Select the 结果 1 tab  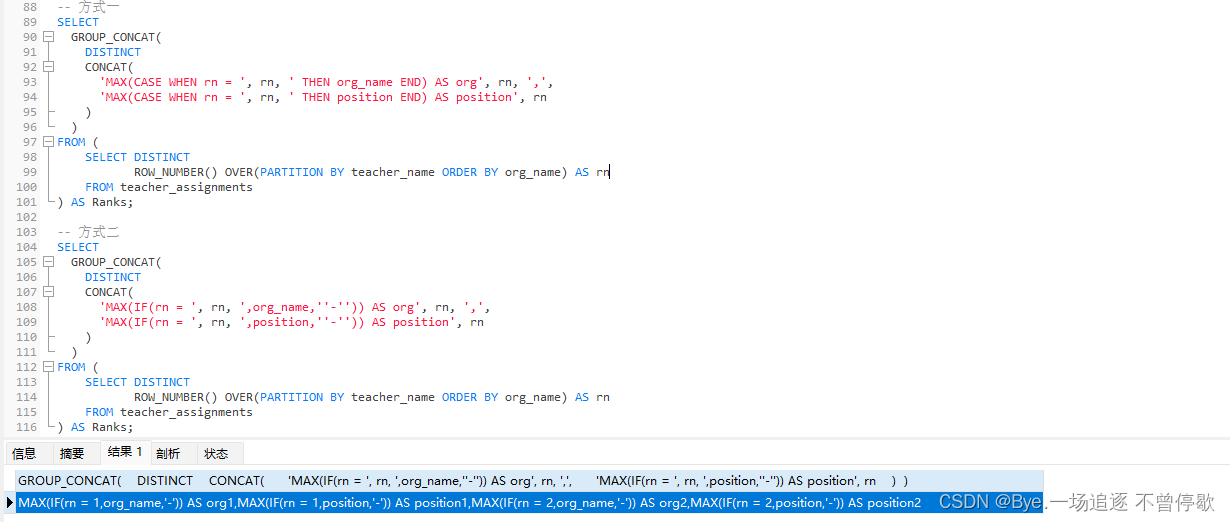click(x=125, y=452)
